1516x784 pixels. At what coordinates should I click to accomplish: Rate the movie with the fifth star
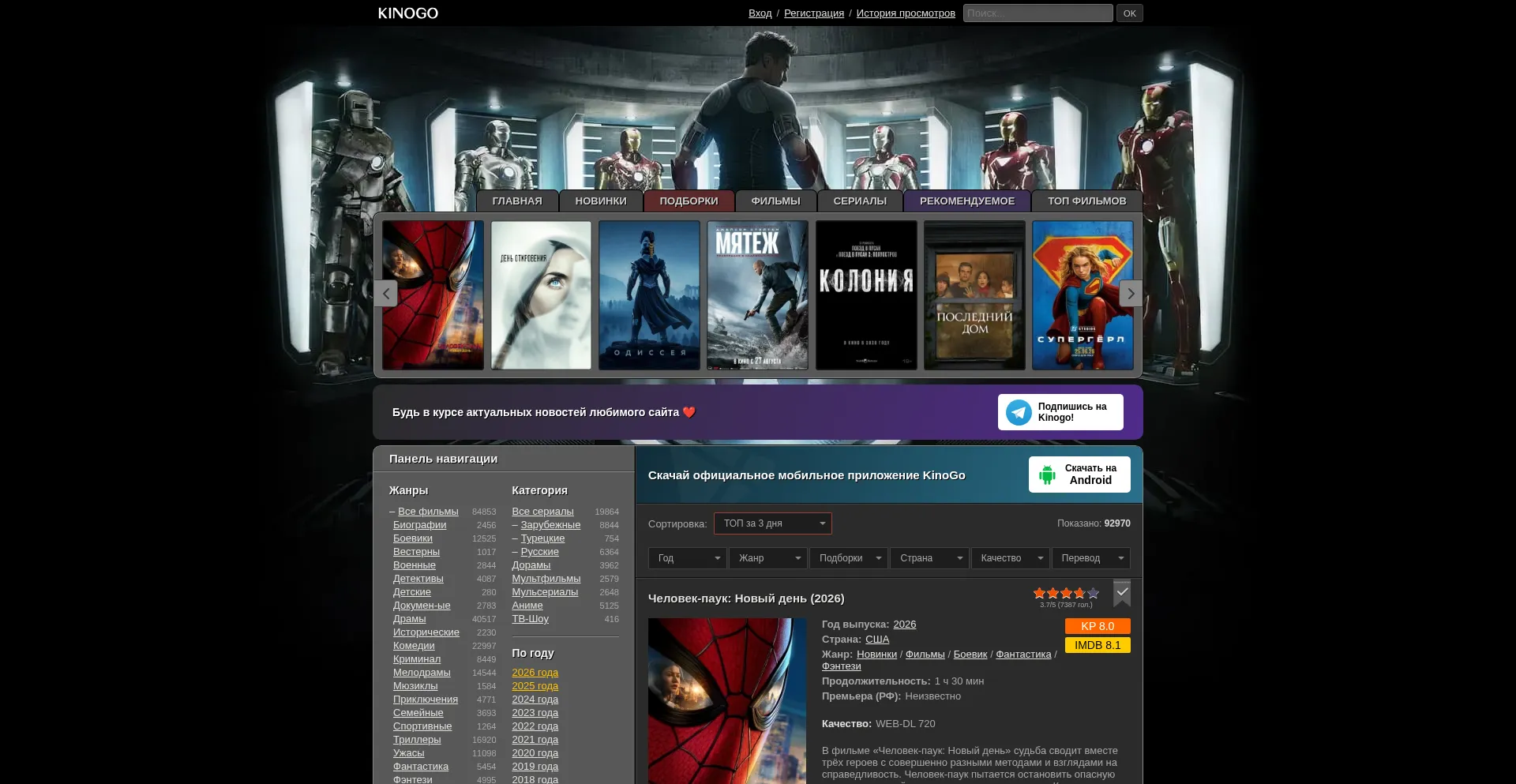coord(1093,593)
